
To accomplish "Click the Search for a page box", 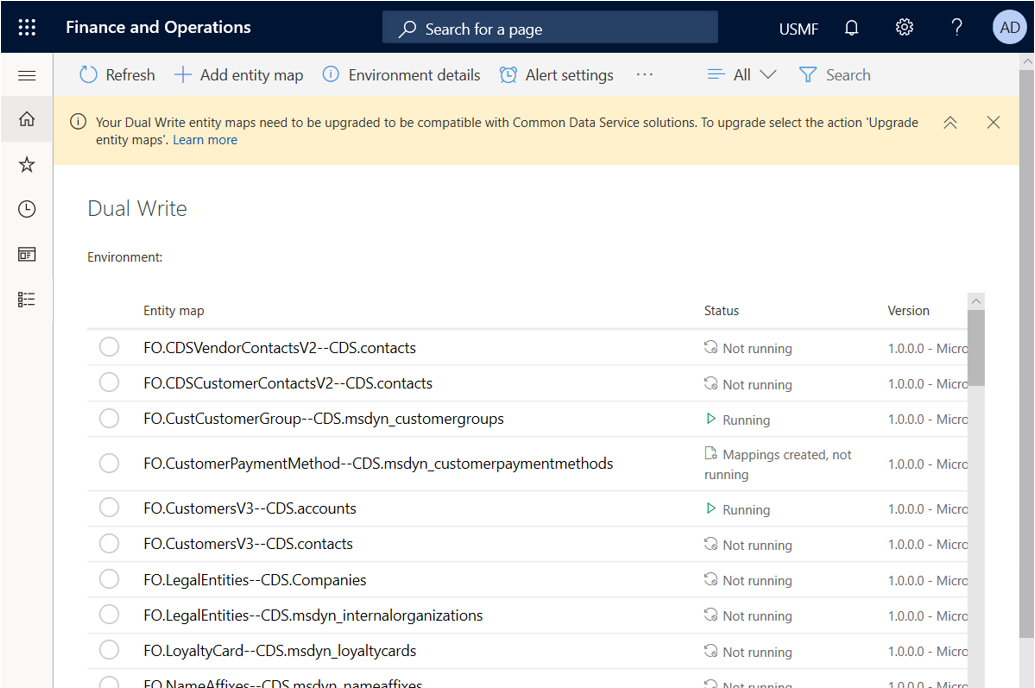I will (x=550, y=28).
